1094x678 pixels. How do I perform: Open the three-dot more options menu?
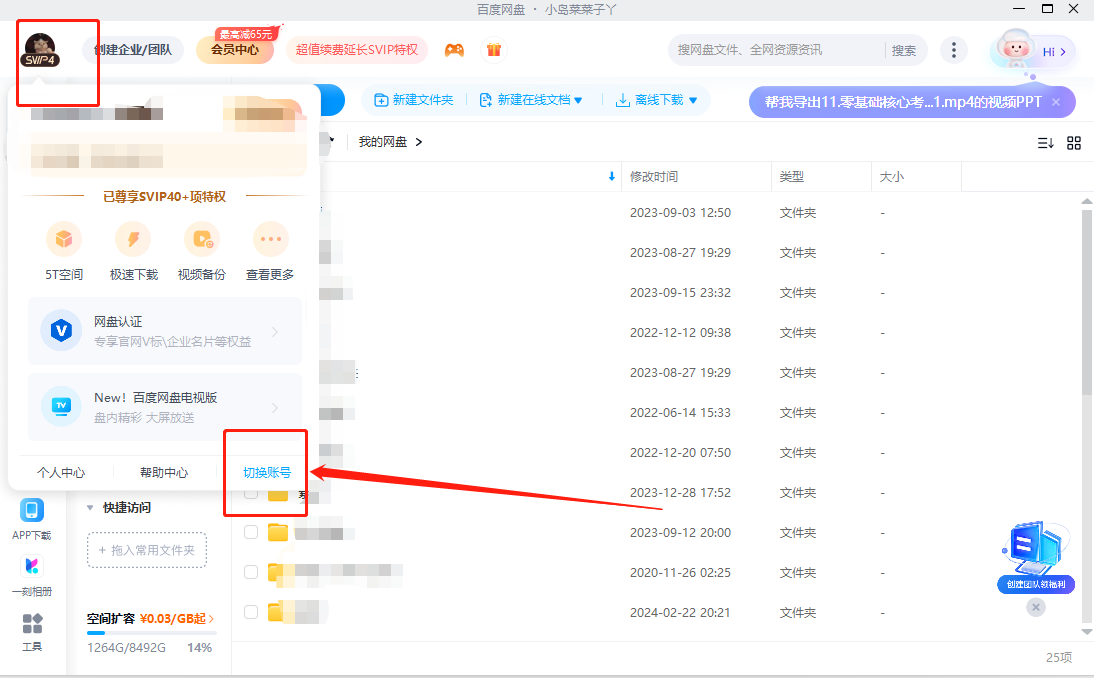tap(955, 50)
